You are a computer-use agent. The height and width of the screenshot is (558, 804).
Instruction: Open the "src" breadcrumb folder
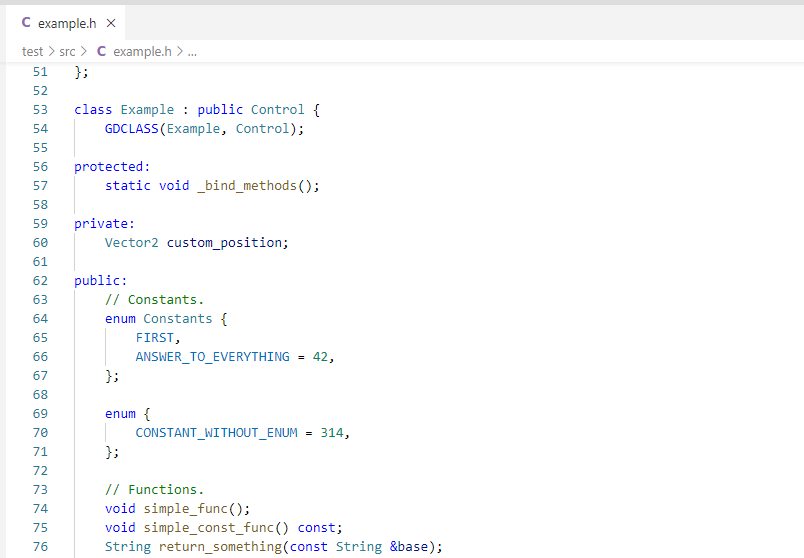tap(68, 51)
